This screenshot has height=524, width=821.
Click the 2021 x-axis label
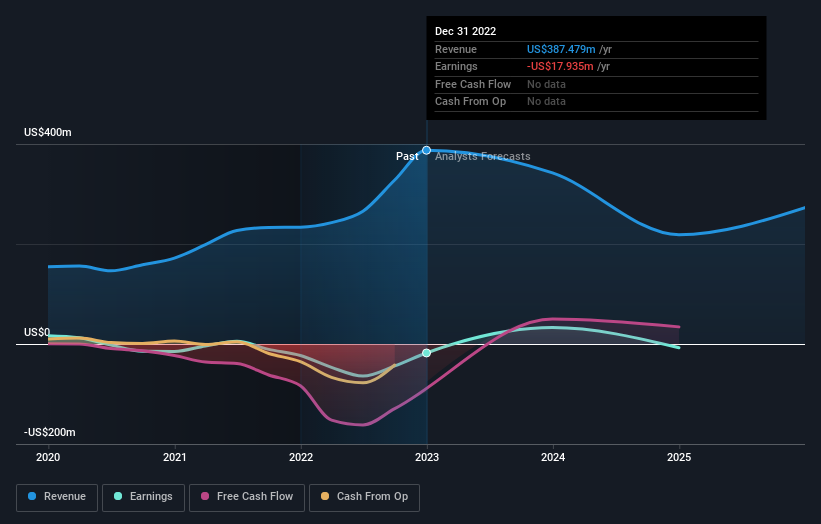coord(174,458)
